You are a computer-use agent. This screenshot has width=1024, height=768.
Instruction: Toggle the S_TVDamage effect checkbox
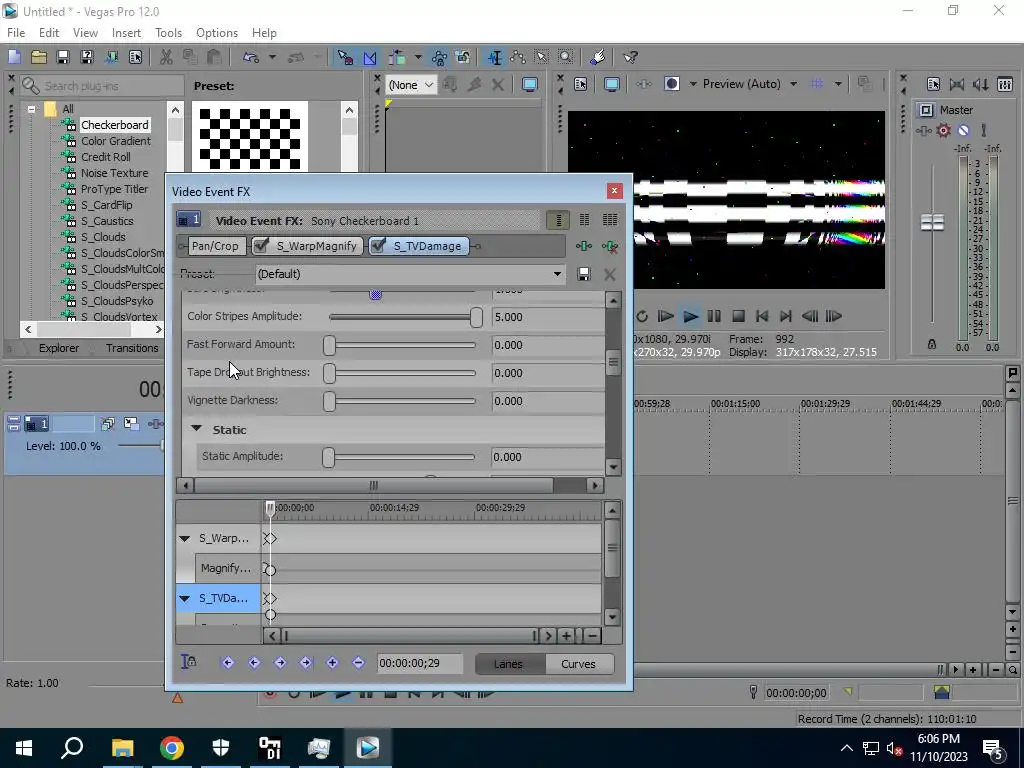click(378, 246)
